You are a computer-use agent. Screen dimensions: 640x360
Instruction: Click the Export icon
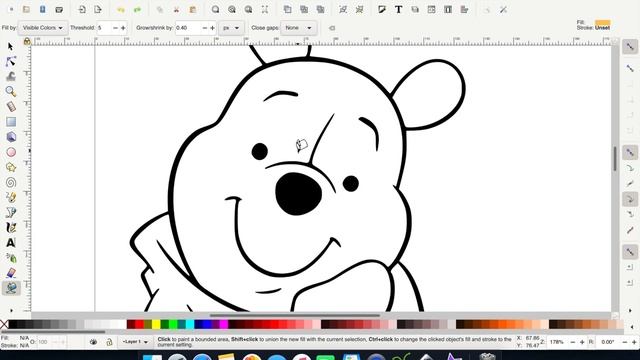pos(98,9)
